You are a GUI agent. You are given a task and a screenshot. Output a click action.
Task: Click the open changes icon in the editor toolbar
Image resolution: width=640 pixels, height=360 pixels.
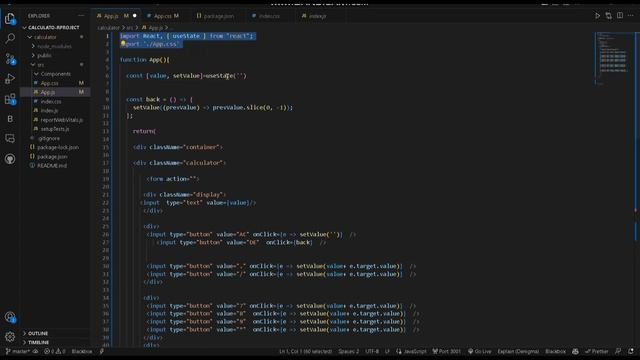click(x=609, y=16)
